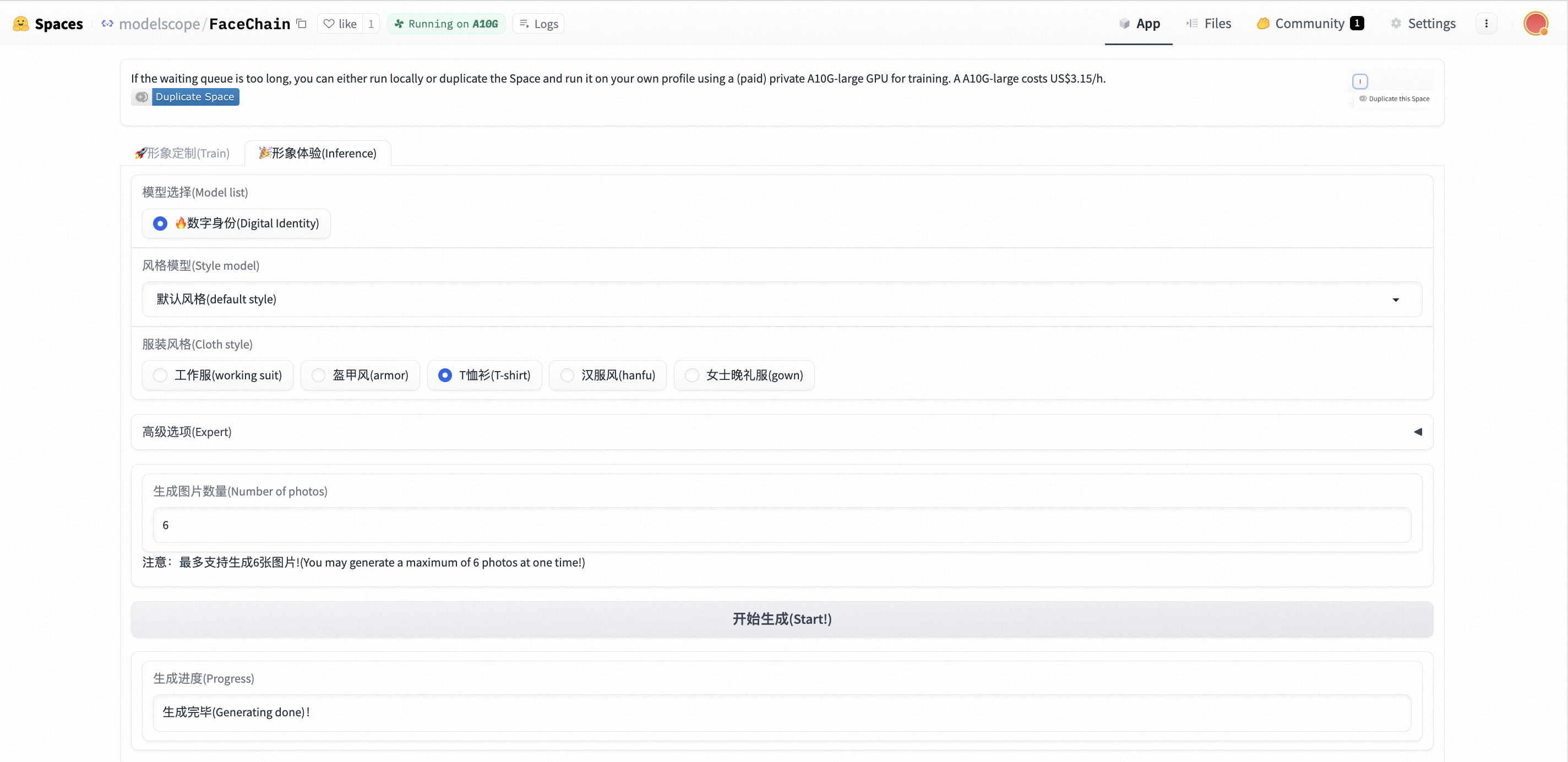
Task: Click the blue Duplicate Space button
Action: 194,97
